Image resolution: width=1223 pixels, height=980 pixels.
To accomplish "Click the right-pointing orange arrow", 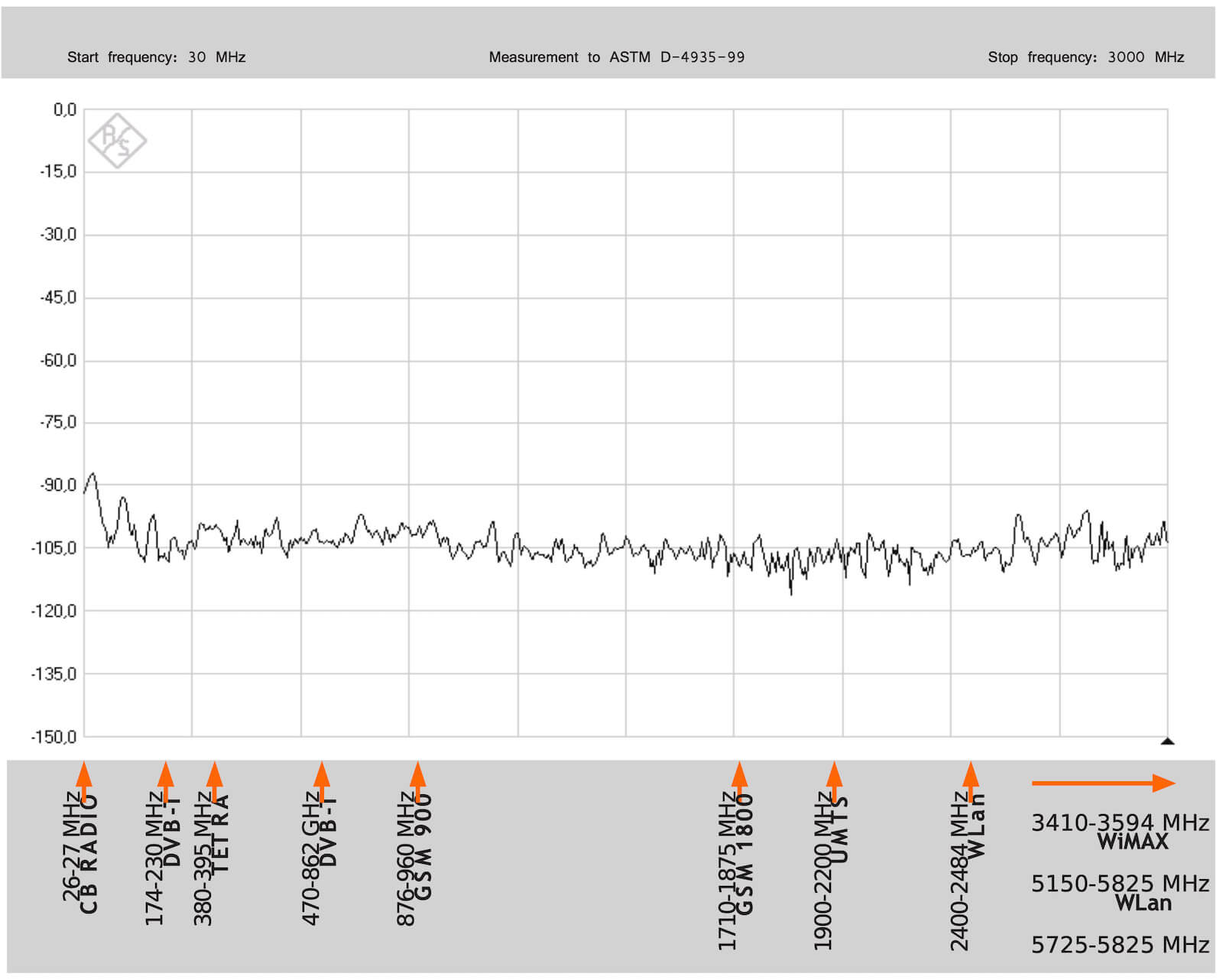I will tap(1103, 783).
